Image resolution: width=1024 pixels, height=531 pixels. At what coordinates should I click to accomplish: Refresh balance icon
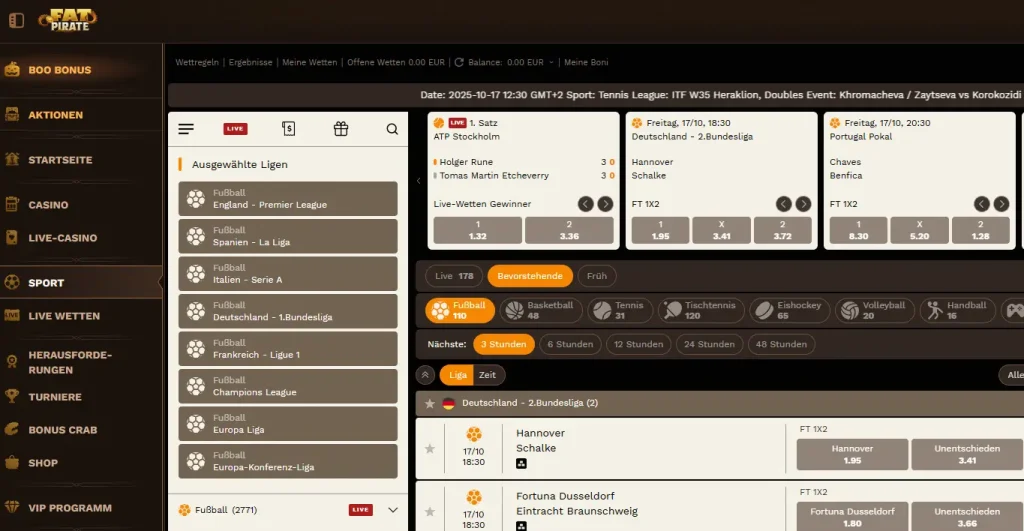coord(459,62)
